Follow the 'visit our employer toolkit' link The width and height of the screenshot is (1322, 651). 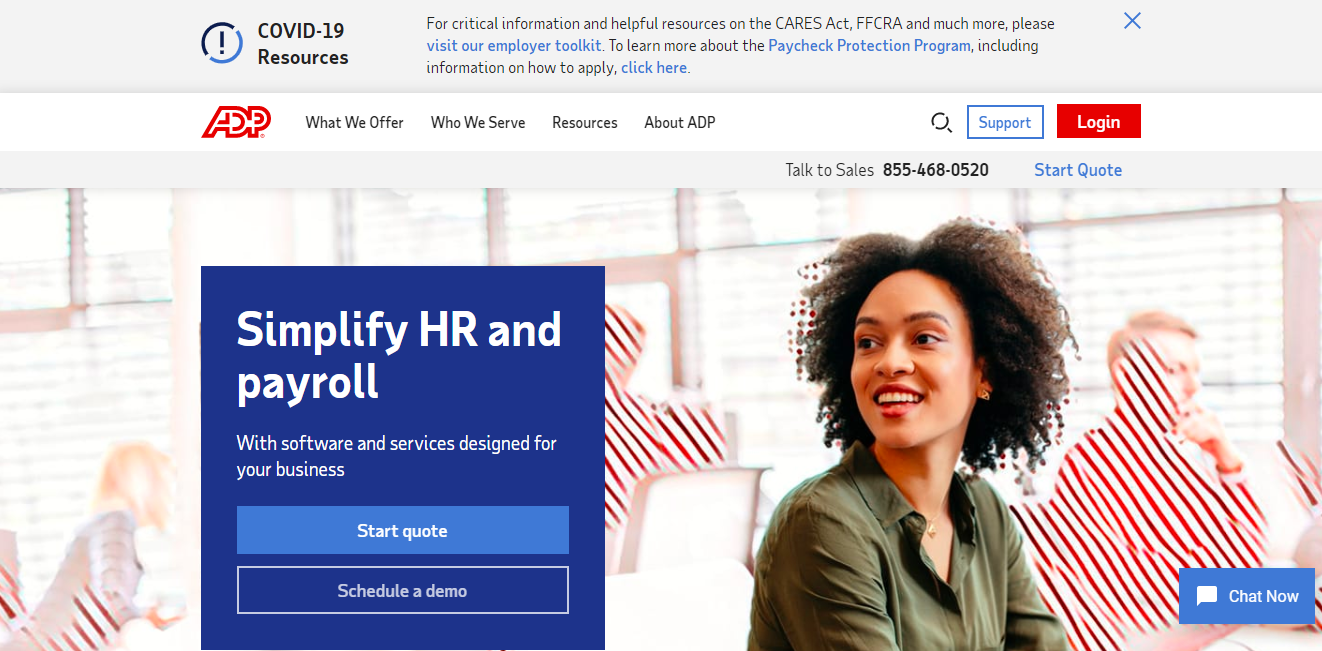[514, 45]
